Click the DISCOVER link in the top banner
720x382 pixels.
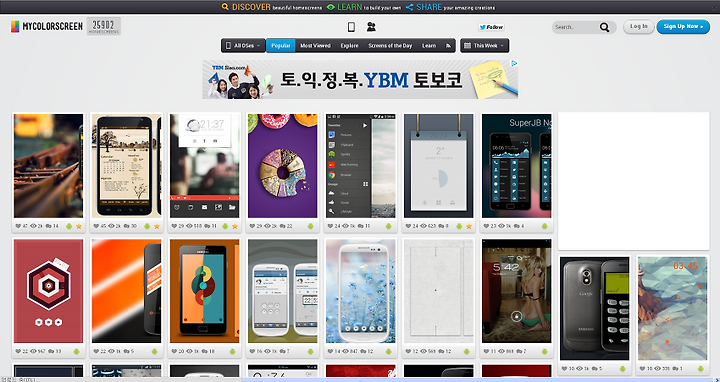pyautogui.click(x=251, y=7)
